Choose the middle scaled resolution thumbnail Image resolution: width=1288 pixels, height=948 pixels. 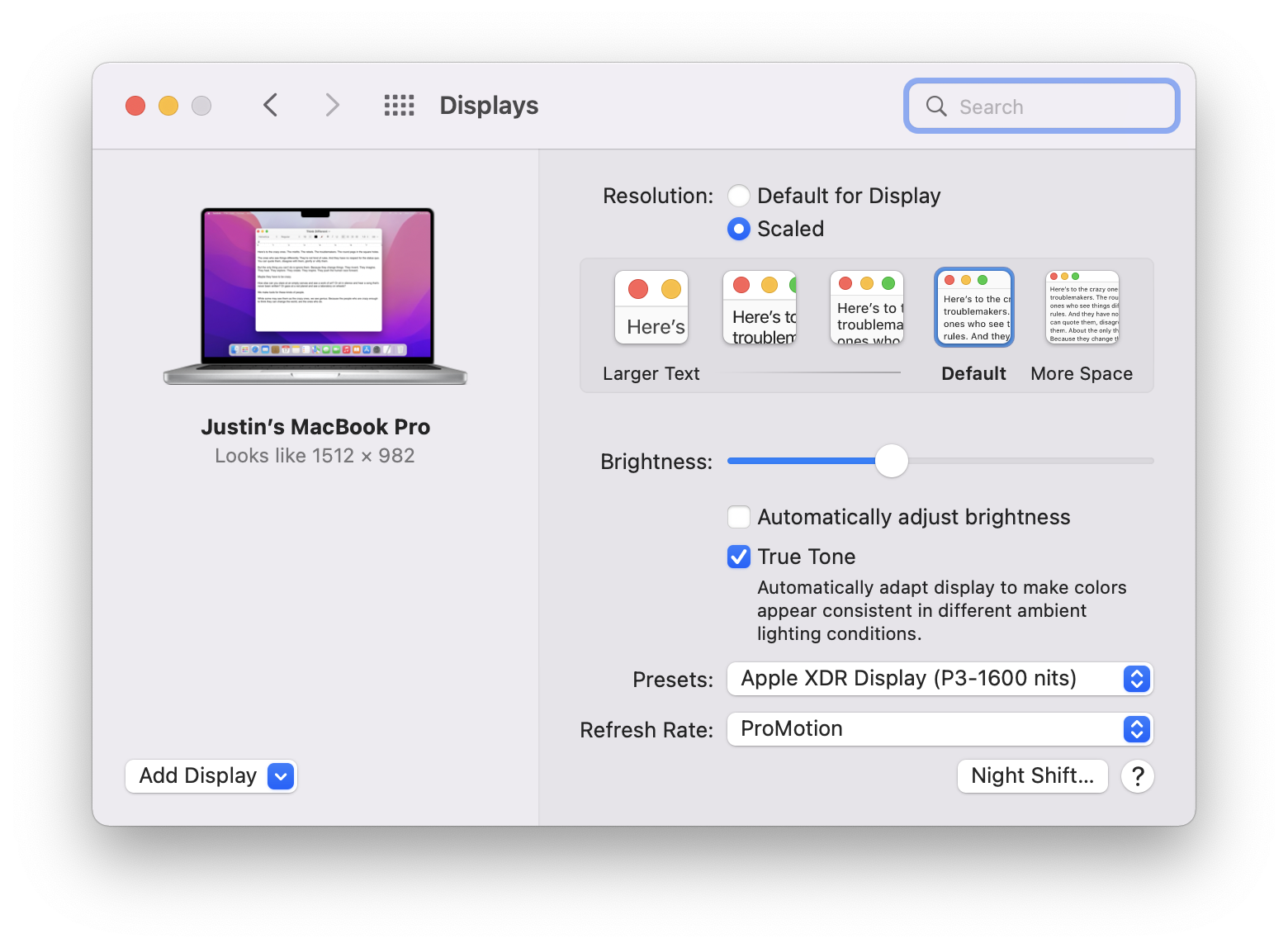pos(867,307)
